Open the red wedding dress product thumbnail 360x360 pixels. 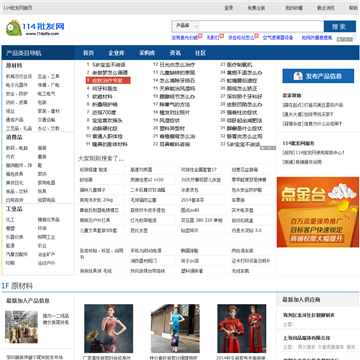pos(242,328)
